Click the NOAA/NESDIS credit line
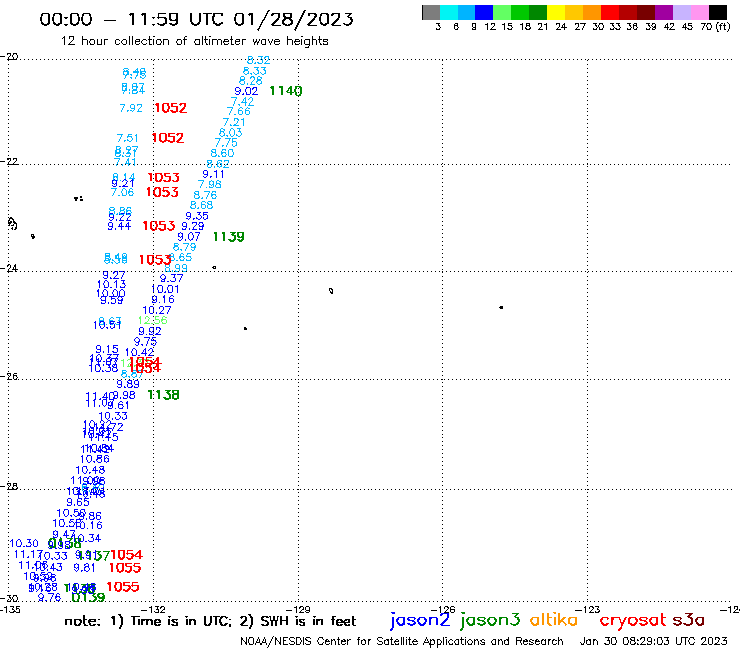Viewport: 740px width, 650px height. (402, 642)
